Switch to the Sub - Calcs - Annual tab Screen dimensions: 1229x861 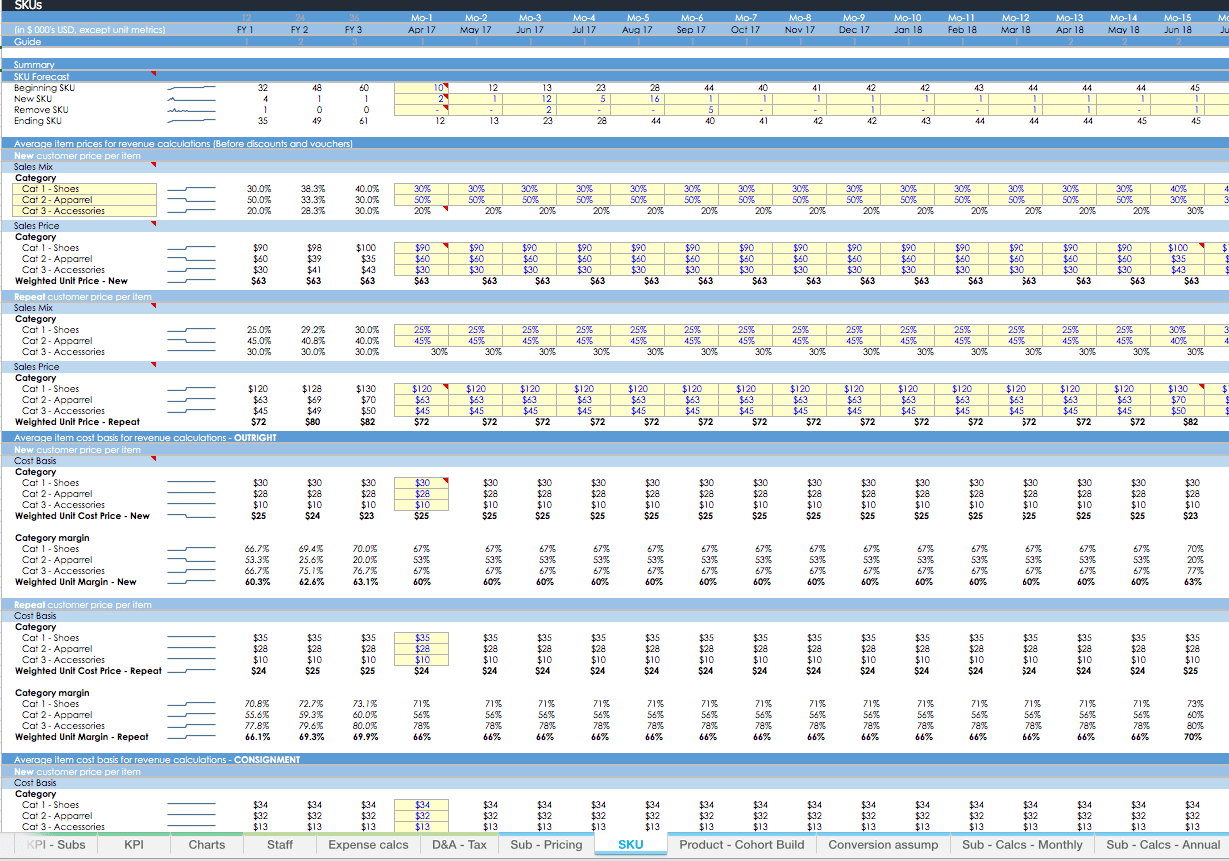coord(1163,845)
